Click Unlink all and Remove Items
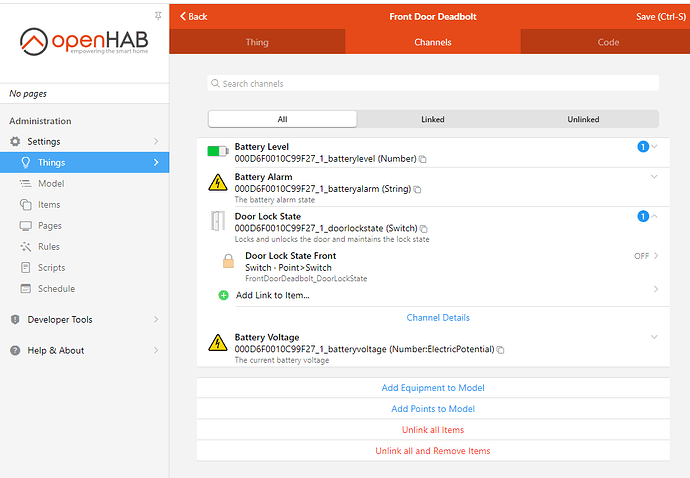 point(432,451)
